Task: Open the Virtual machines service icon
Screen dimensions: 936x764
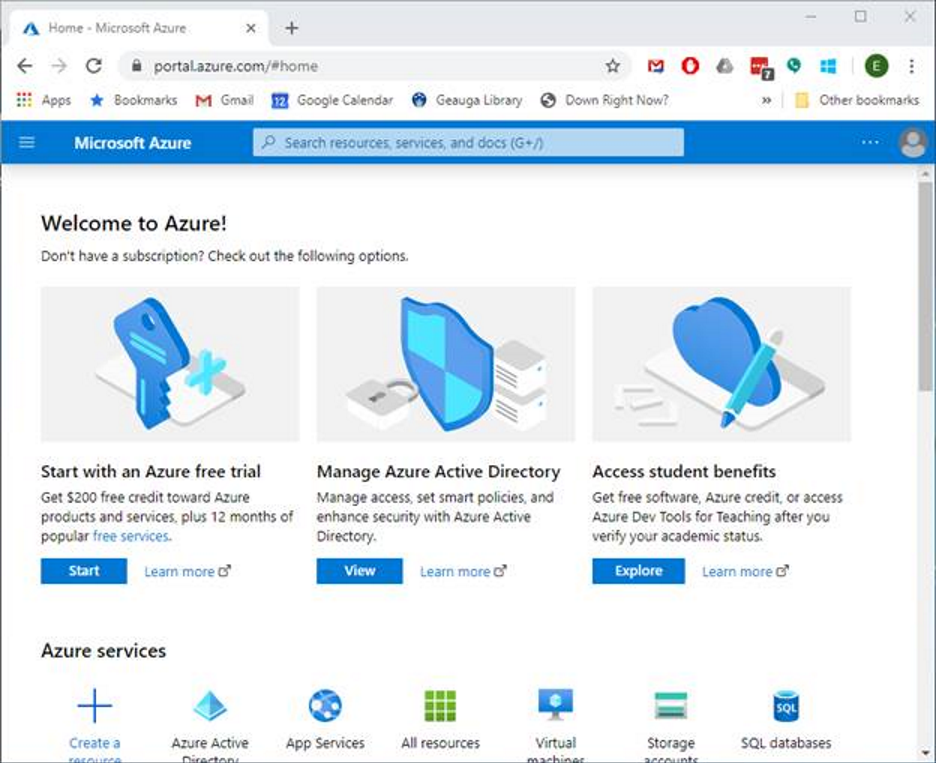Action: coord(555,704)
